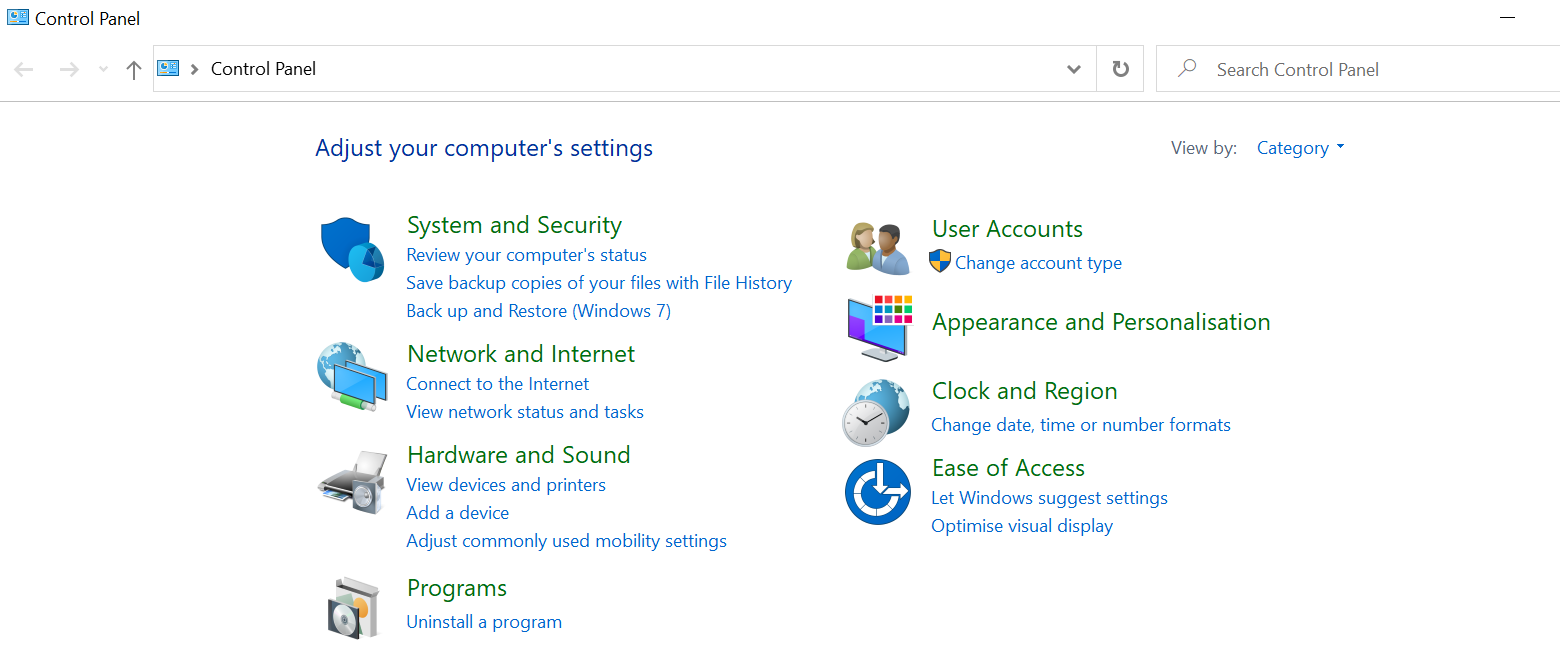Open the Hardware and Sound category heading
This screenshot has height=670, width=1560.
tap(518, 455)
